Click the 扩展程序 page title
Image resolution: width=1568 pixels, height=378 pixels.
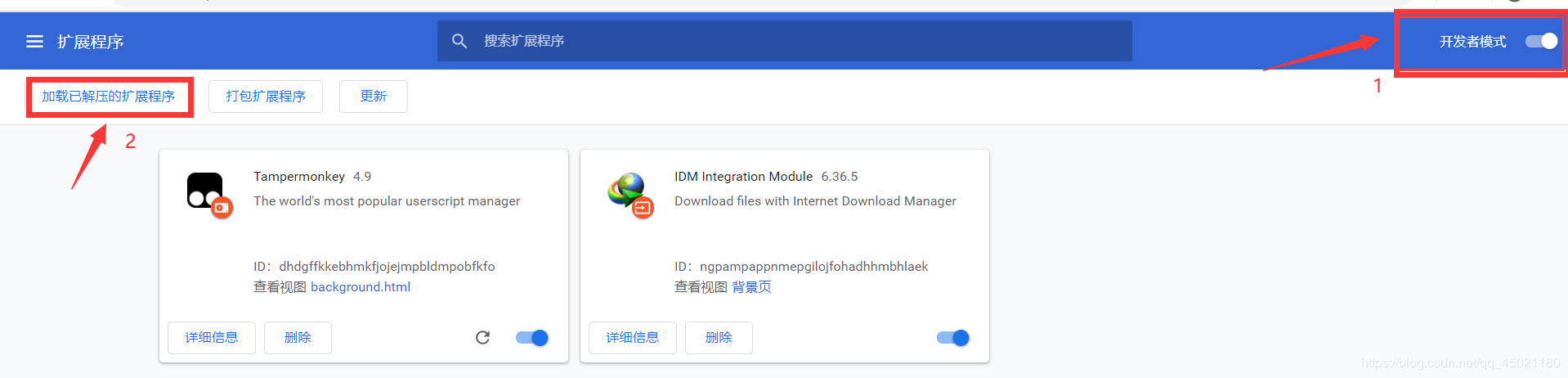[x=90, y=42]
